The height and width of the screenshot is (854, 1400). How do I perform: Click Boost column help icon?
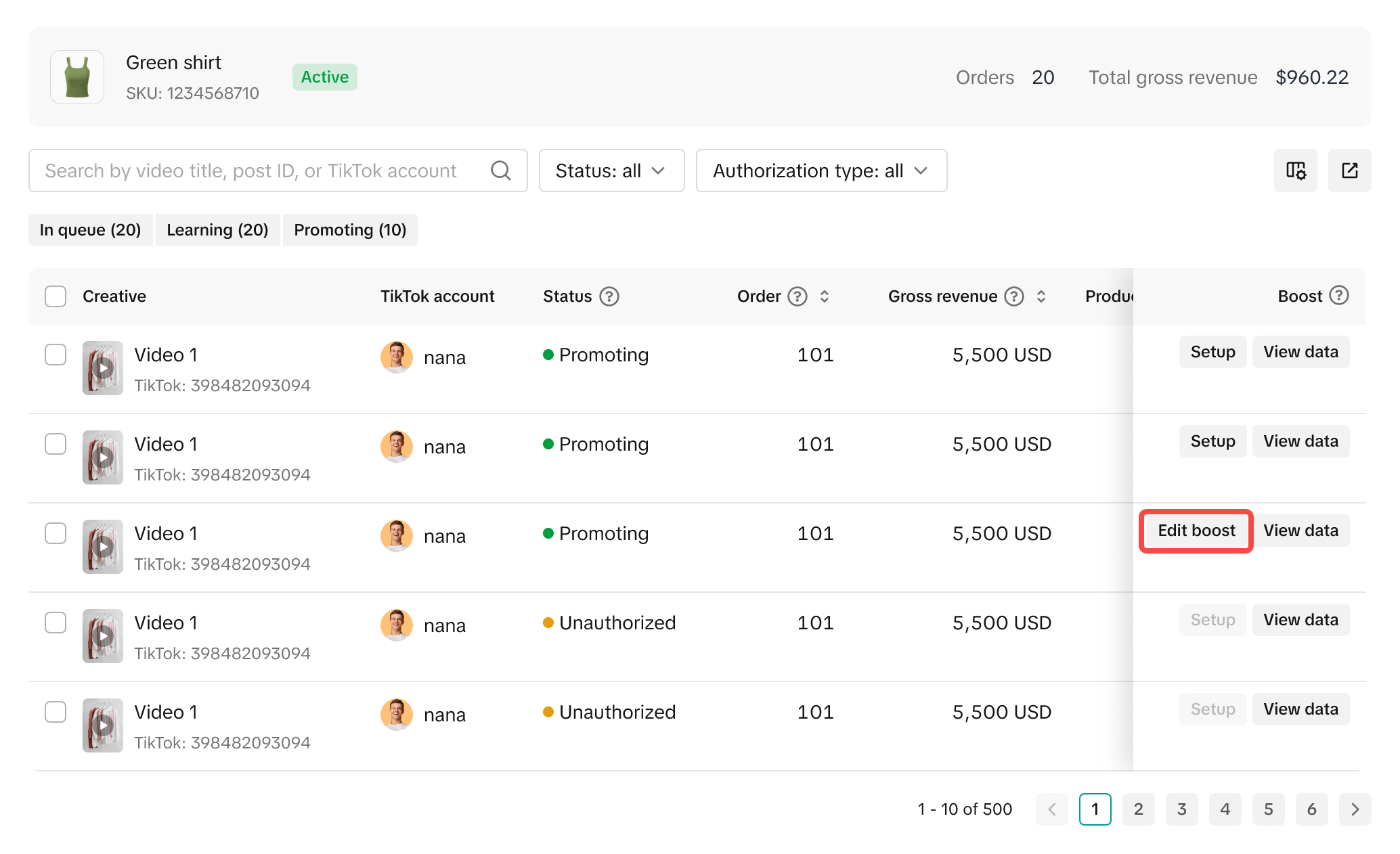point(1338,296)
